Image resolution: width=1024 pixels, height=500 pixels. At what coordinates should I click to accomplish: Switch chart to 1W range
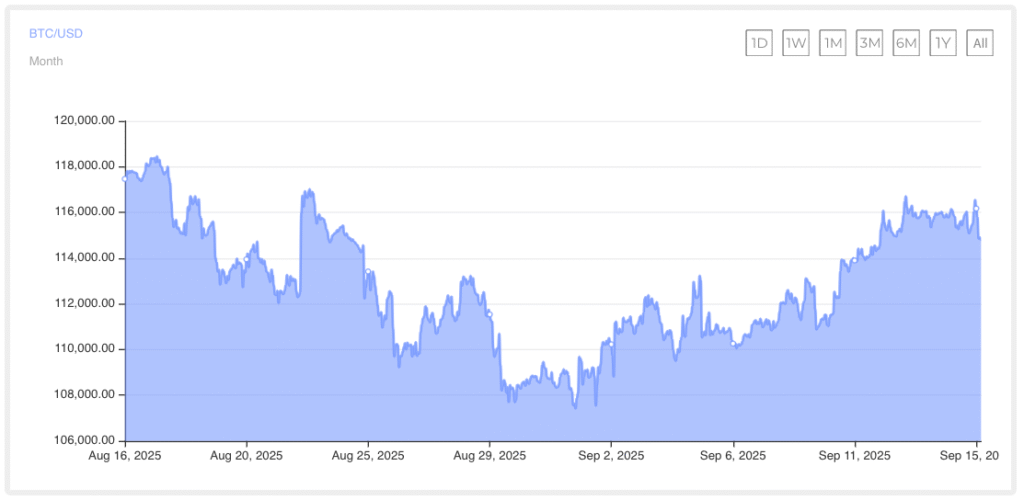(796, 44)
